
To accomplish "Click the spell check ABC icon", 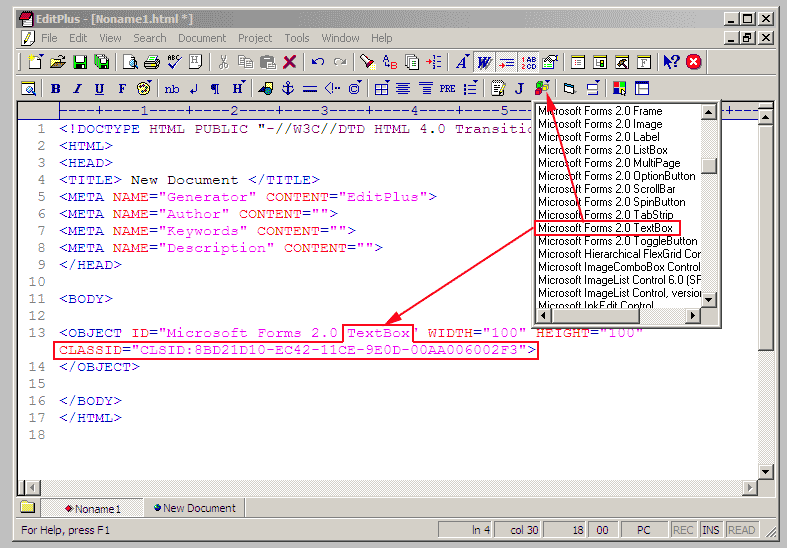I will 174,62.
